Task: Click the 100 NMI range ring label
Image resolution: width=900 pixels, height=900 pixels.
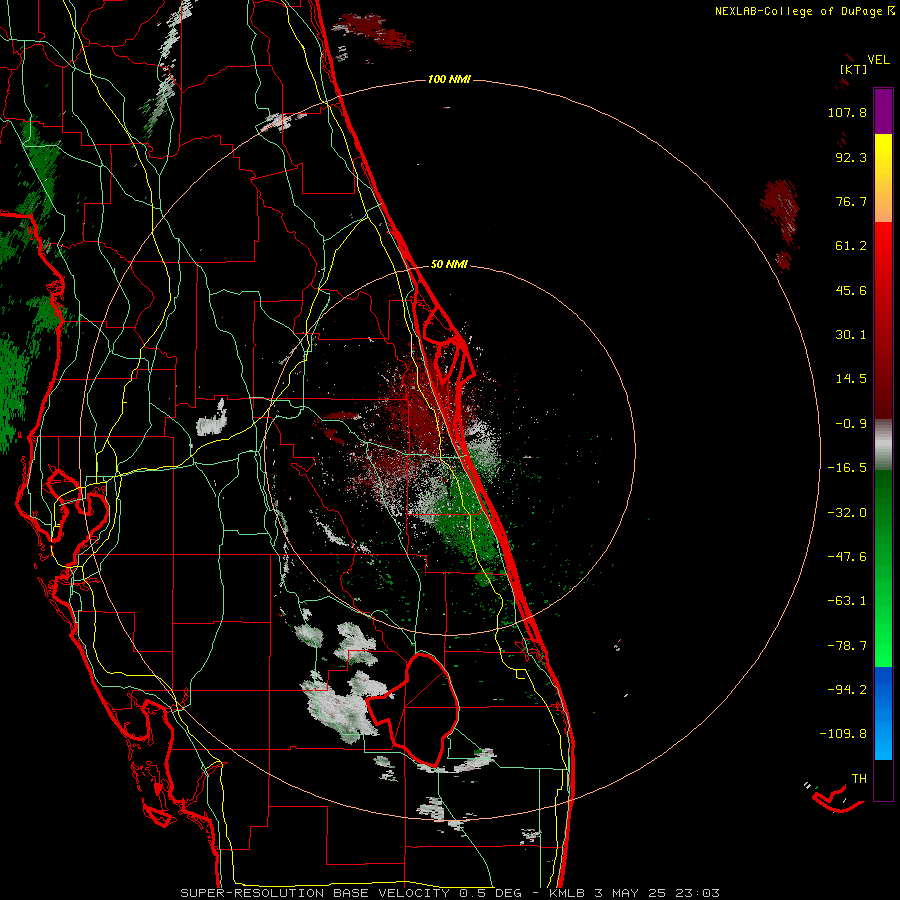Action: click(449, 79)
